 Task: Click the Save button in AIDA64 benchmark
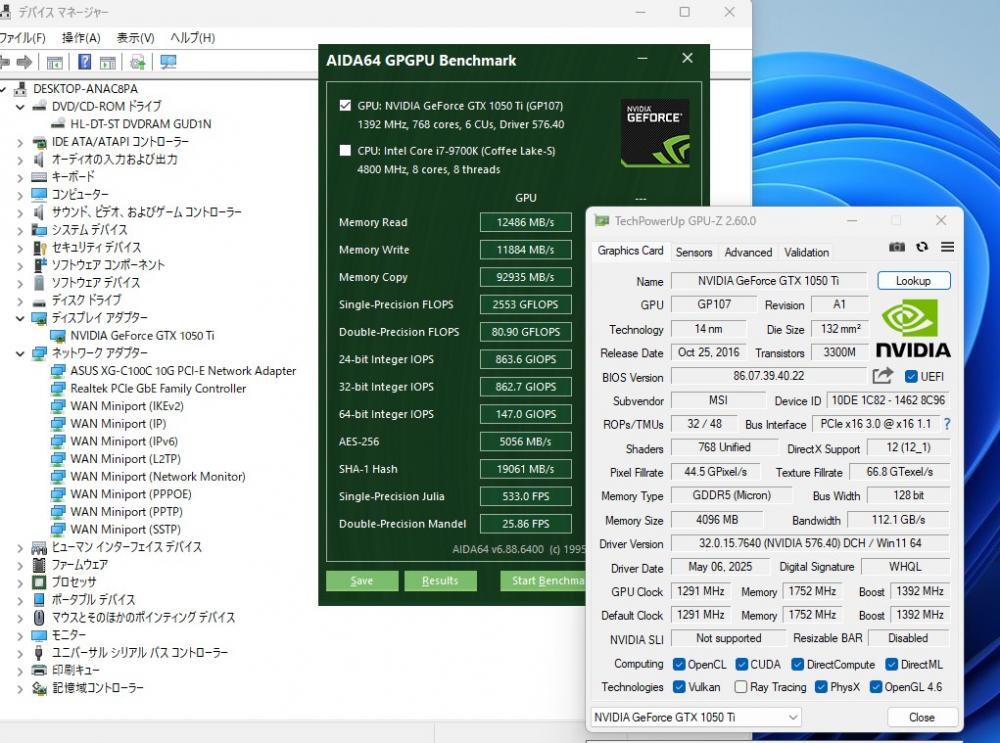(x=362, y=580)
